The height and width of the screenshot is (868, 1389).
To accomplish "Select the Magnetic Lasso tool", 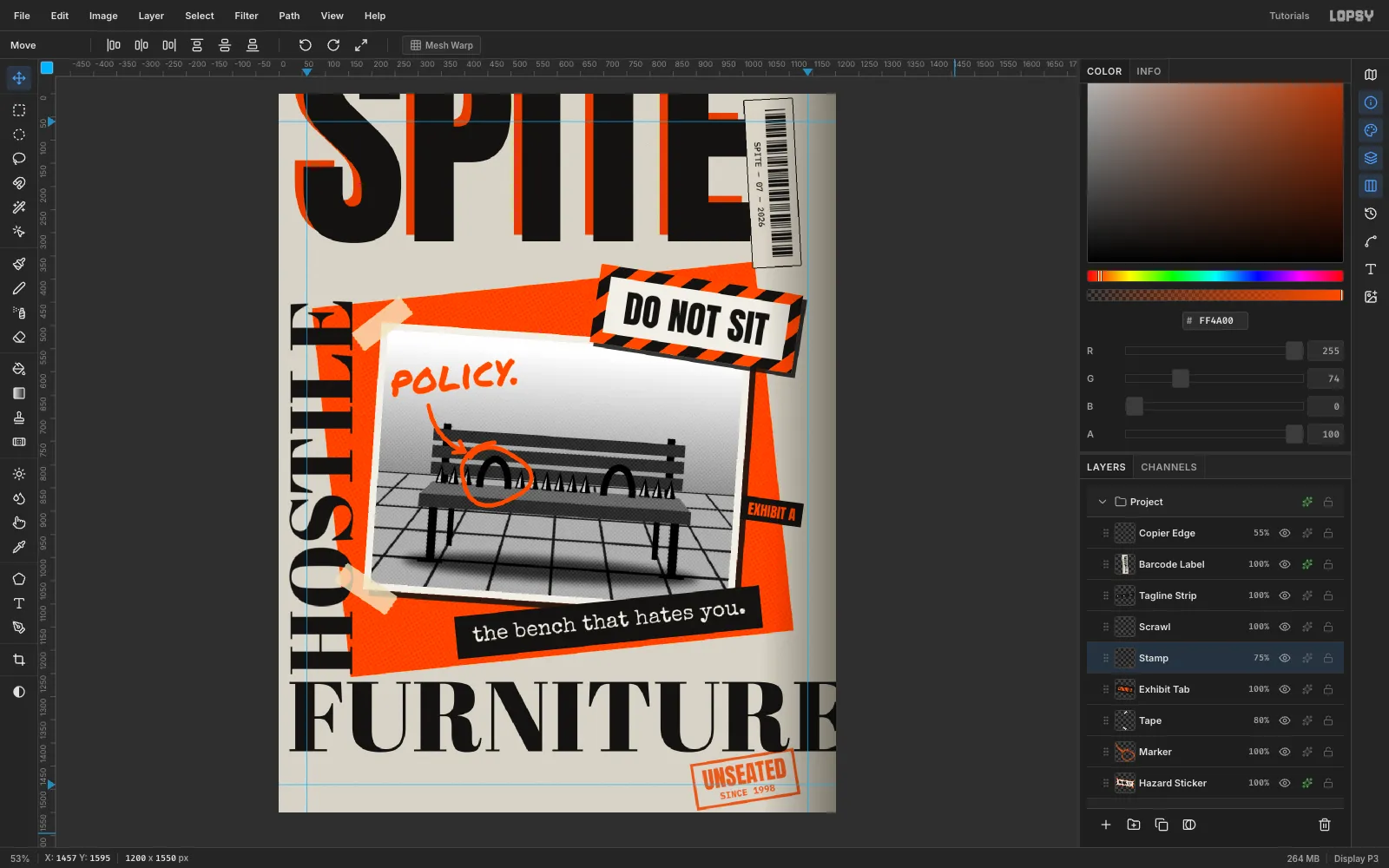I will click(x=19, y=183).
